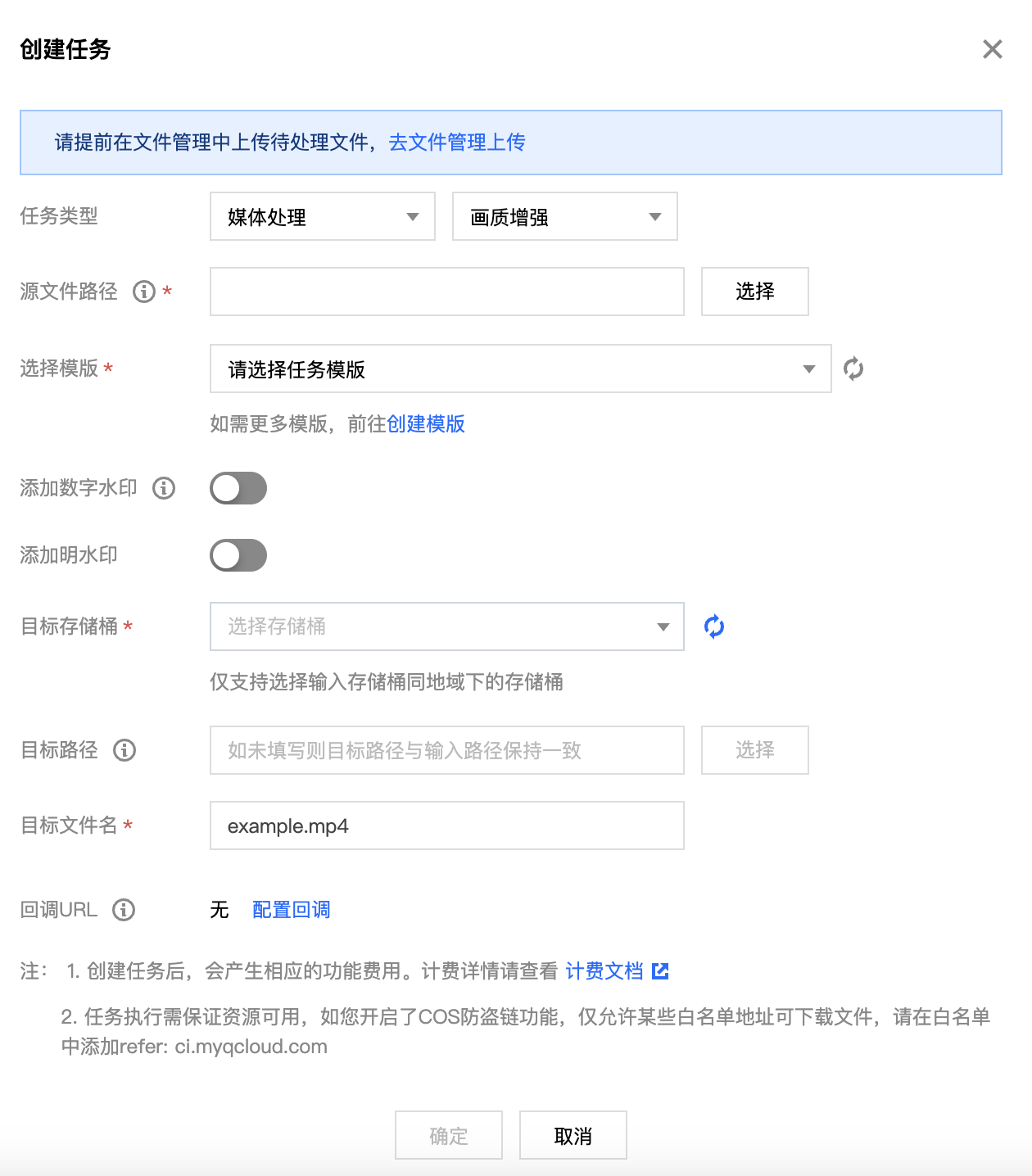Open the 媒体处理 task type dropdown

point(323,216)
